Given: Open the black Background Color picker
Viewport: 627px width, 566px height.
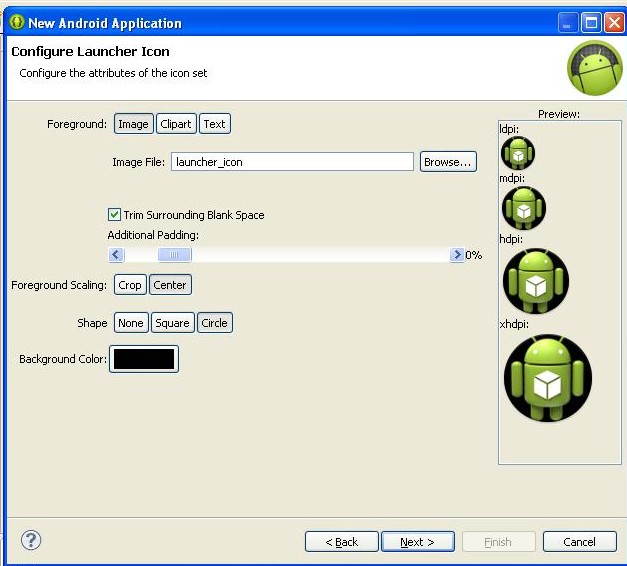Looking at the screenshot, I should [144, 359].
